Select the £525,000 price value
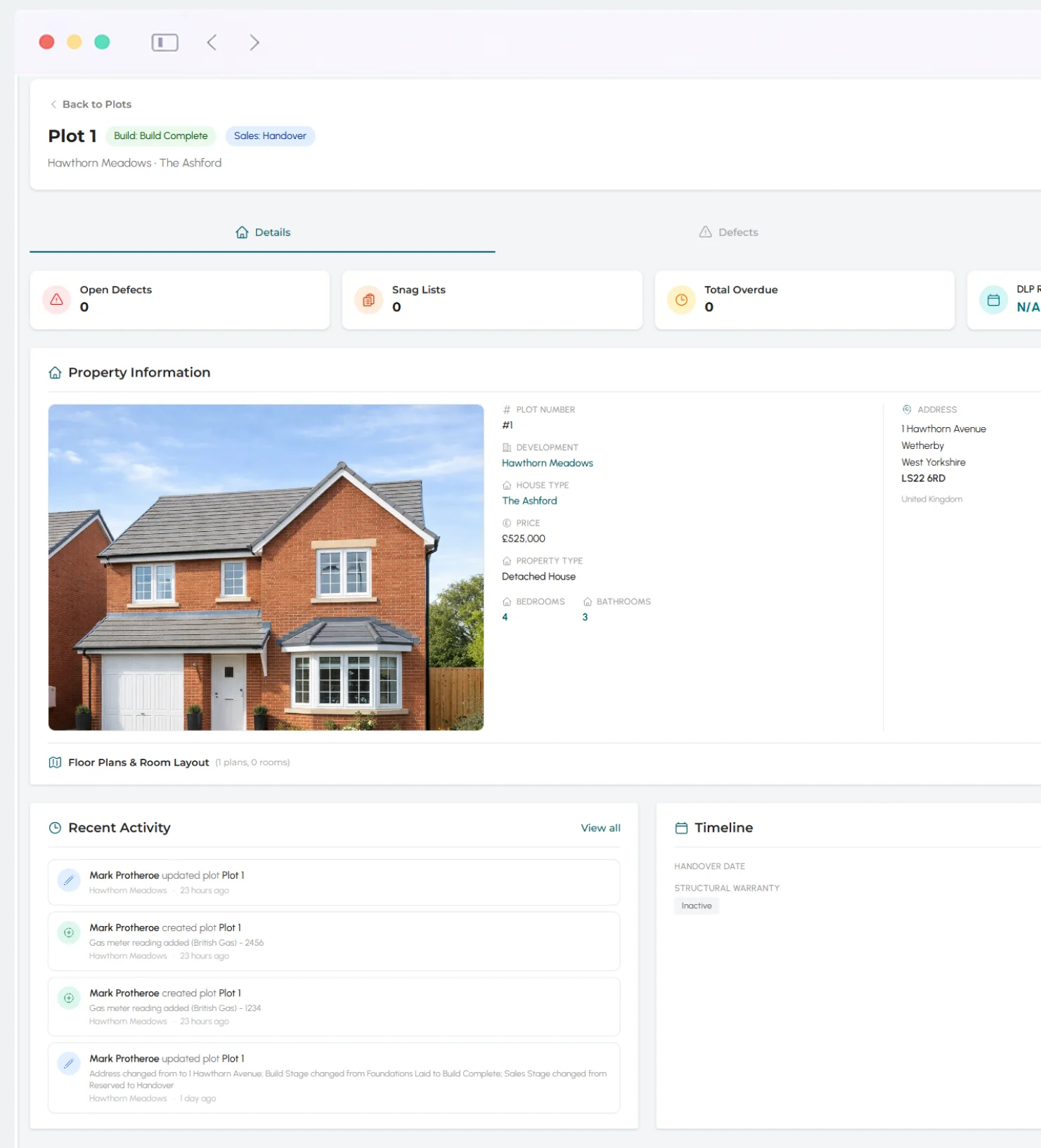 pos(524,539)
